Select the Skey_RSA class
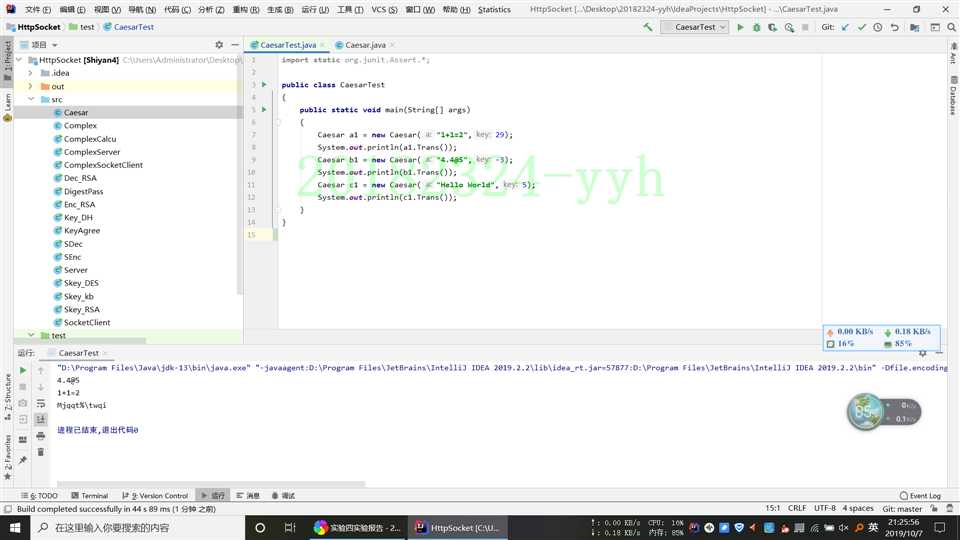This screenshot has width=960, height=540. (81, 309)
